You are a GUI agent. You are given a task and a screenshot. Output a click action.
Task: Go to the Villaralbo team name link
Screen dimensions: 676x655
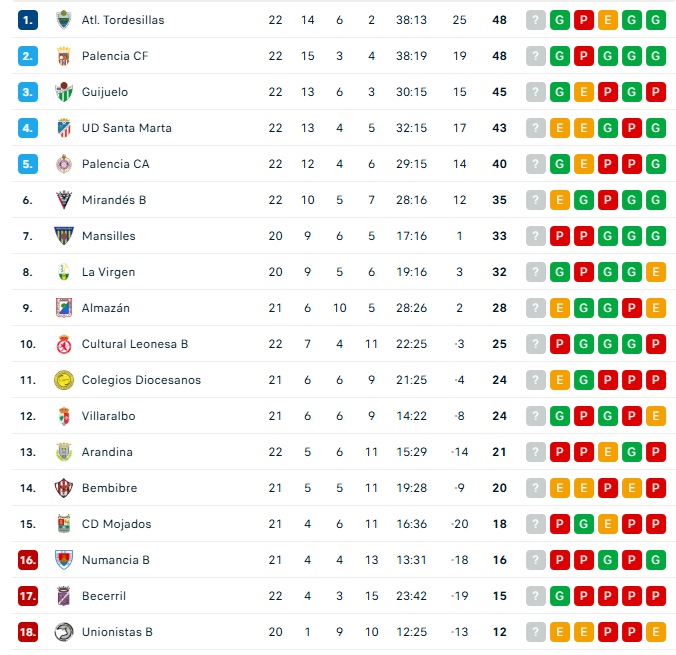pyautogui.click(x=108, y=416)
